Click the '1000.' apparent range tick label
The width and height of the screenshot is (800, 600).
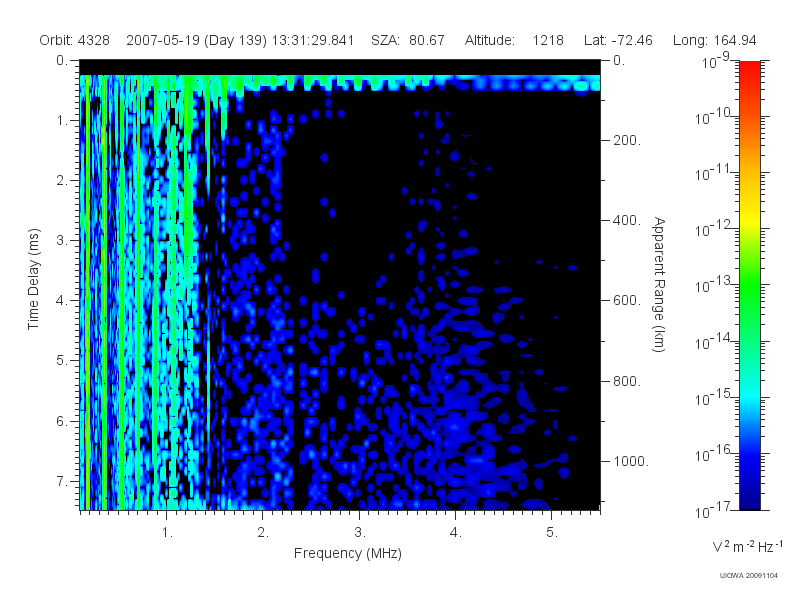[x=631, y=461]
